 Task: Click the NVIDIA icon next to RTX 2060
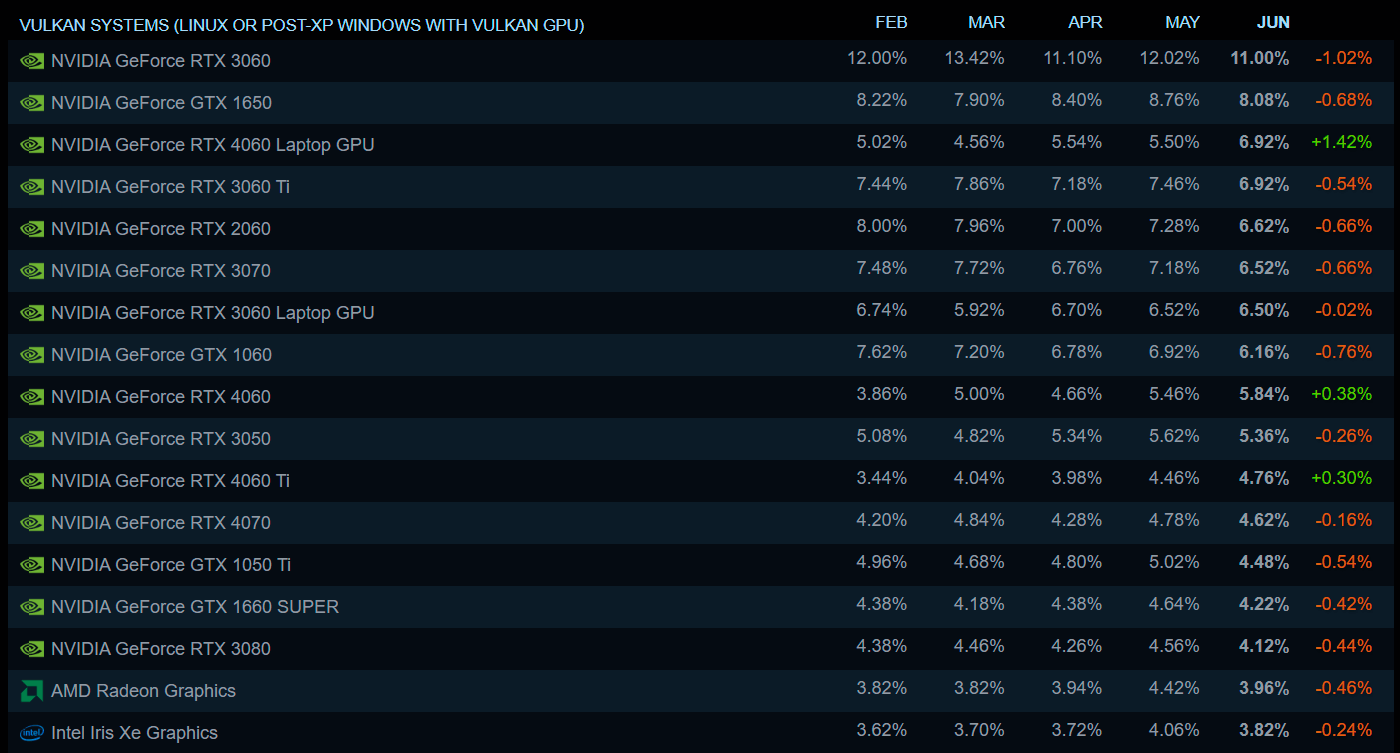[32, 229]
